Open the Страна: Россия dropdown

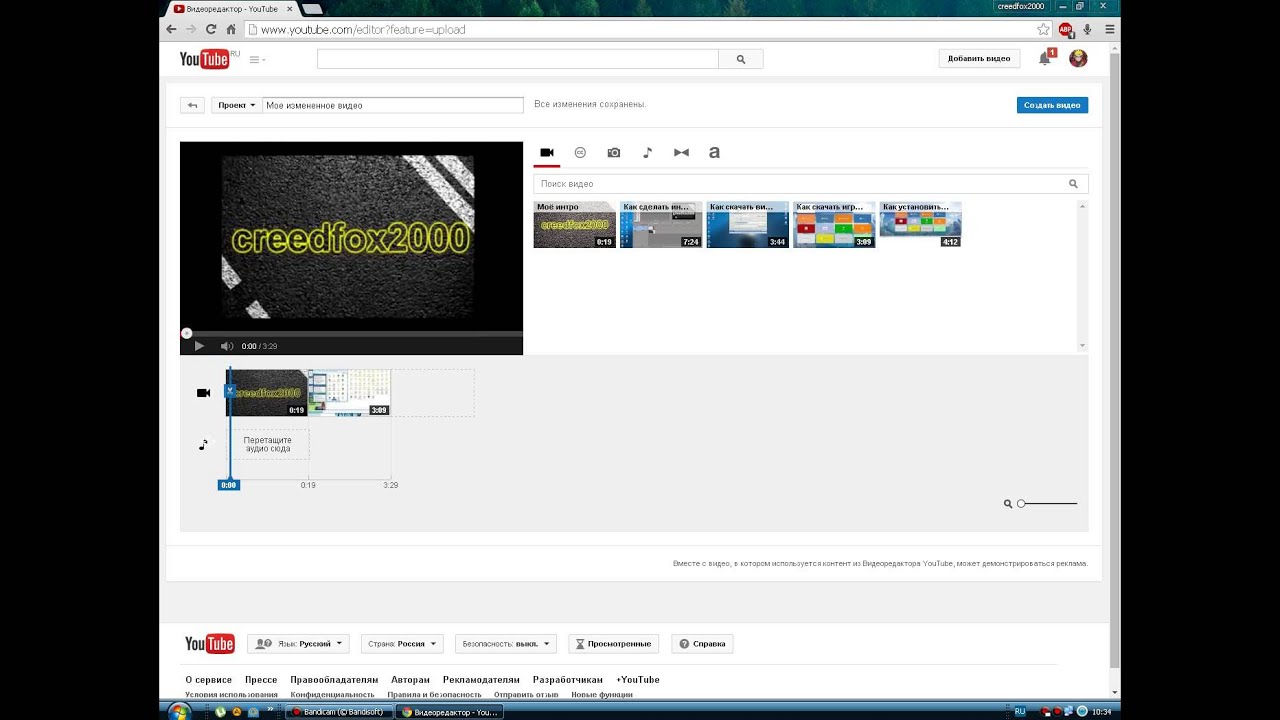[400, 644]
